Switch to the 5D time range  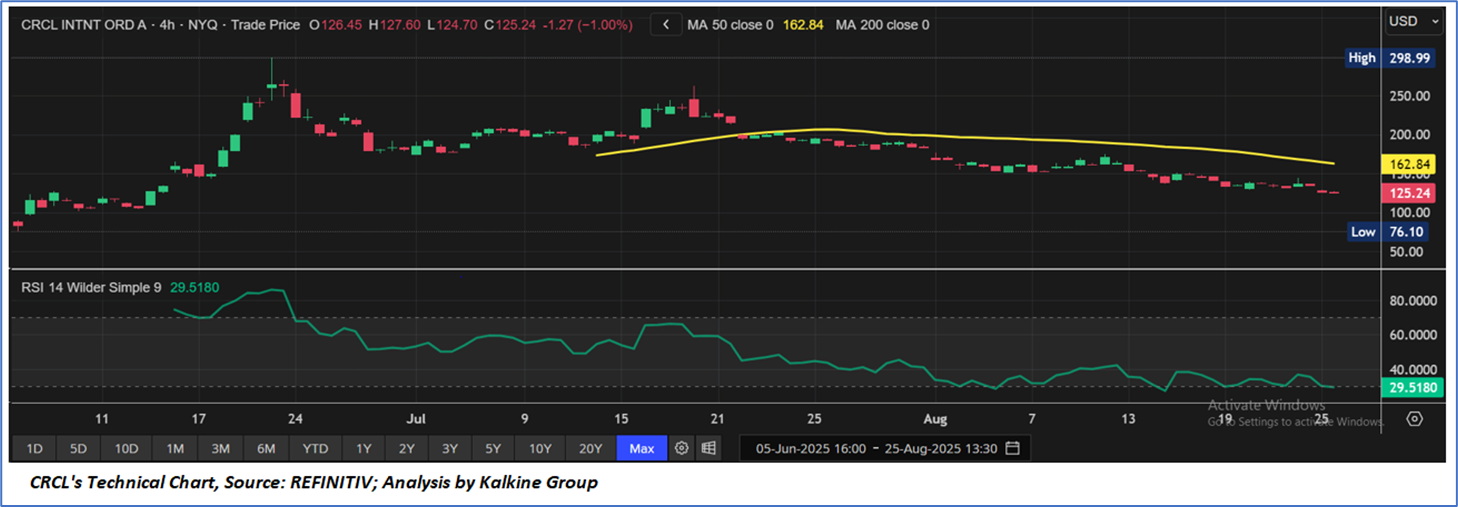point(78,448)
